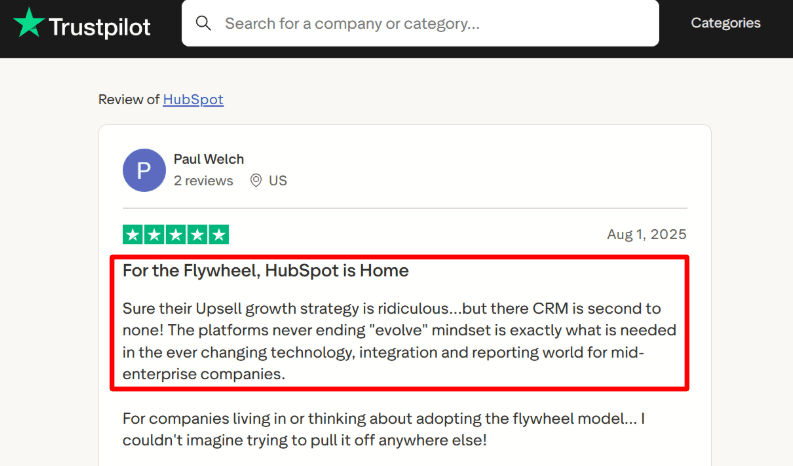This screenshot has height=466, width=793.
Task: Click the fifth green rating star
Action: click(219, 235)
